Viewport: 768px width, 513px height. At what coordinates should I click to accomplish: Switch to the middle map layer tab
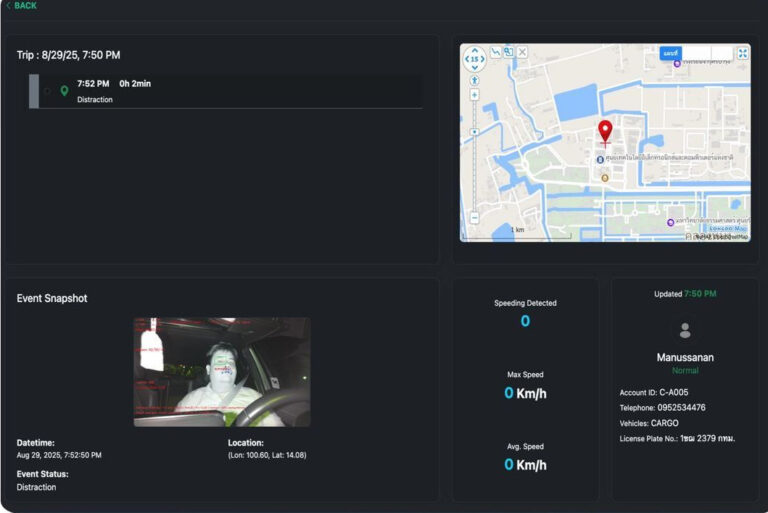point(695,53)
